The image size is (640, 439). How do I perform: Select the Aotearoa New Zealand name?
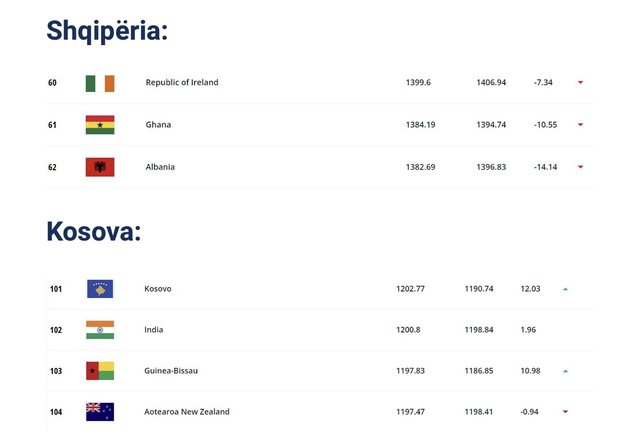pyautogui.click(x=187, y=412)
